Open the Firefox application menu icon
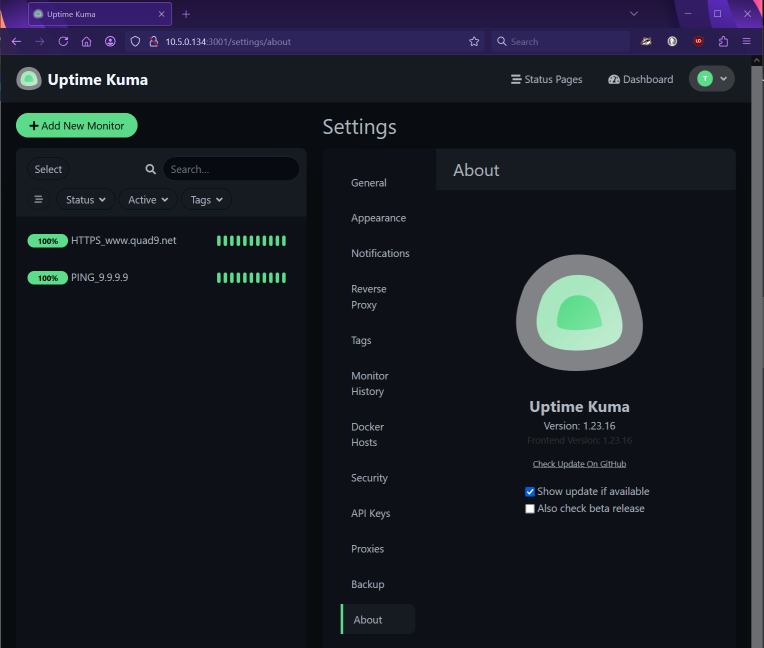Viewport: 764px width, 648px height. (x=746, y=42)
